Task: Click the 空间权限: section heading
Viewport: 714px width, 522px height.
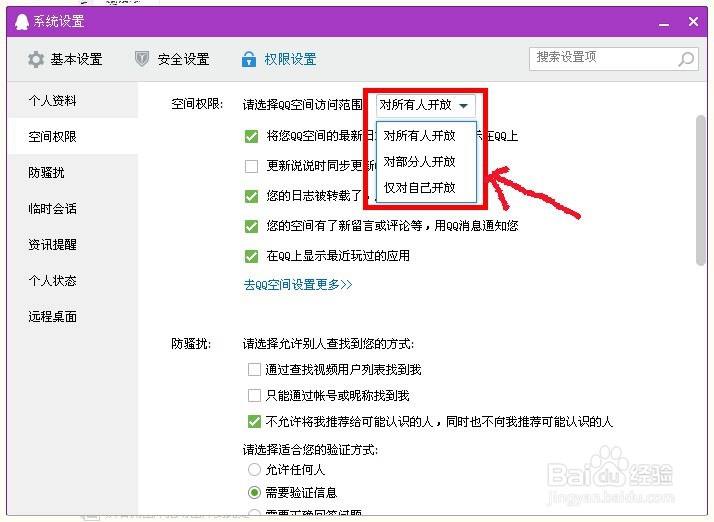Action: click(x=197, y=104)
